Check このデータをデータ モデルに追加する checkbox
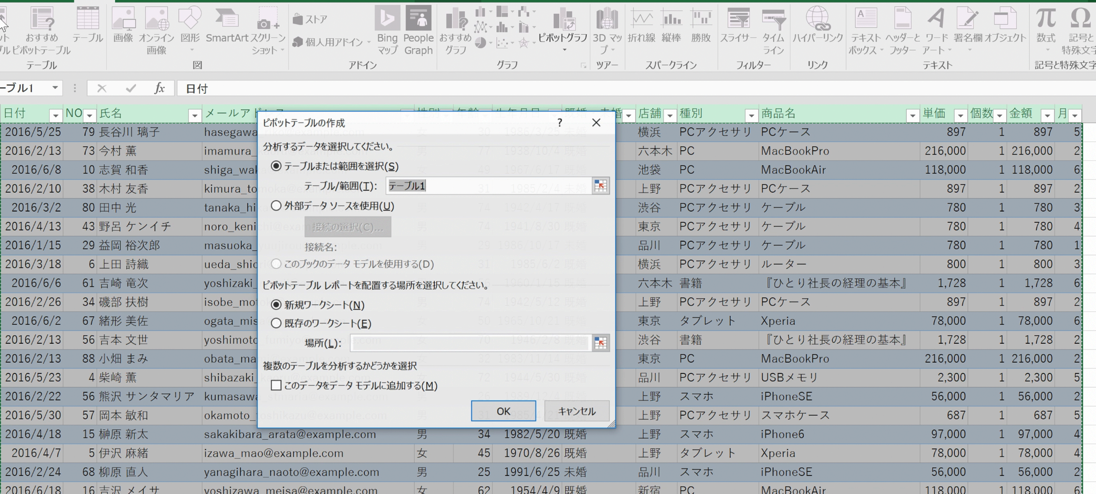The image size is (1096, 494). coord(276,386)
